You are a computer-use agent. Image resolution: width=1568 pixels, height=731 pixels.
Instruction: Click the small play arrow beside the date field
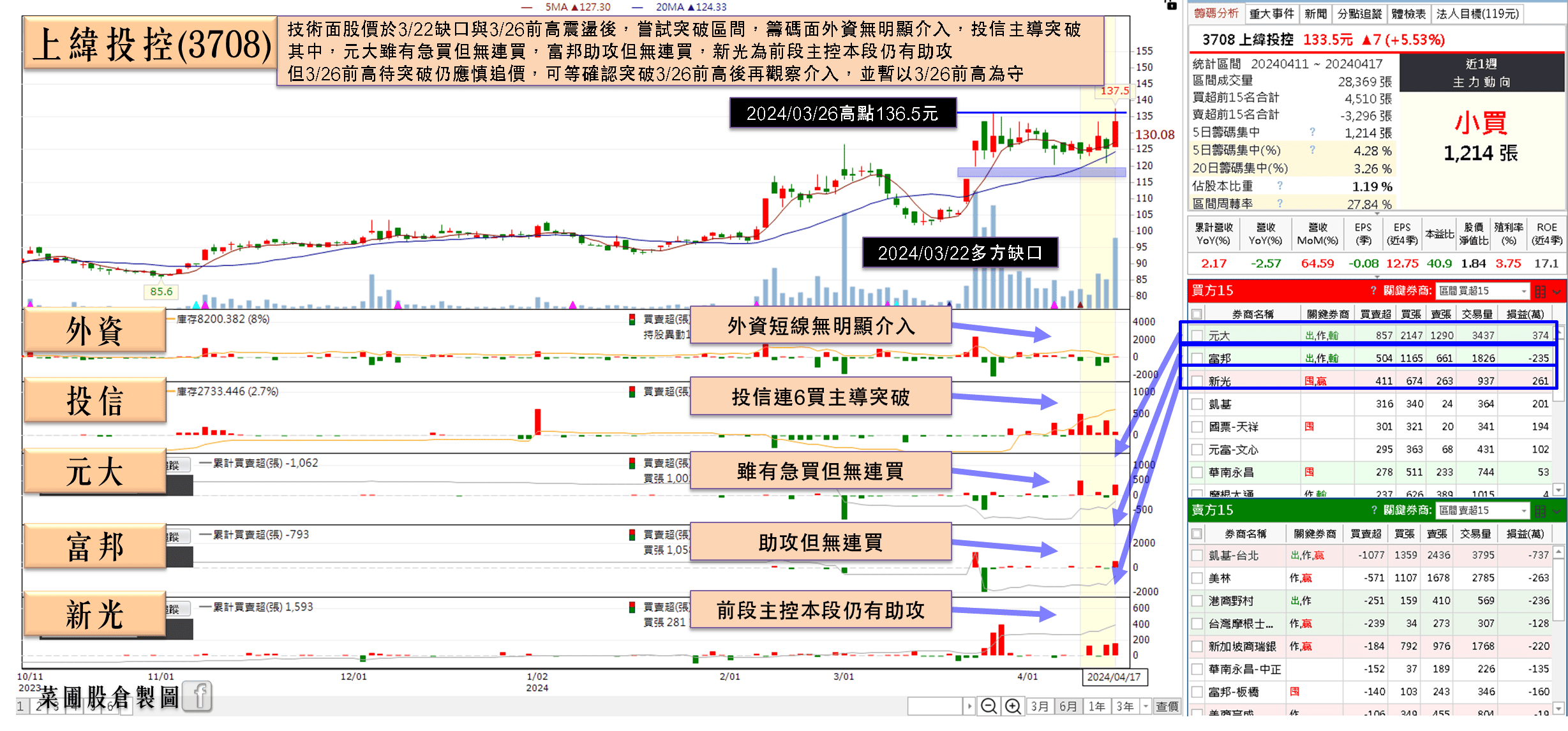(969, 706)
